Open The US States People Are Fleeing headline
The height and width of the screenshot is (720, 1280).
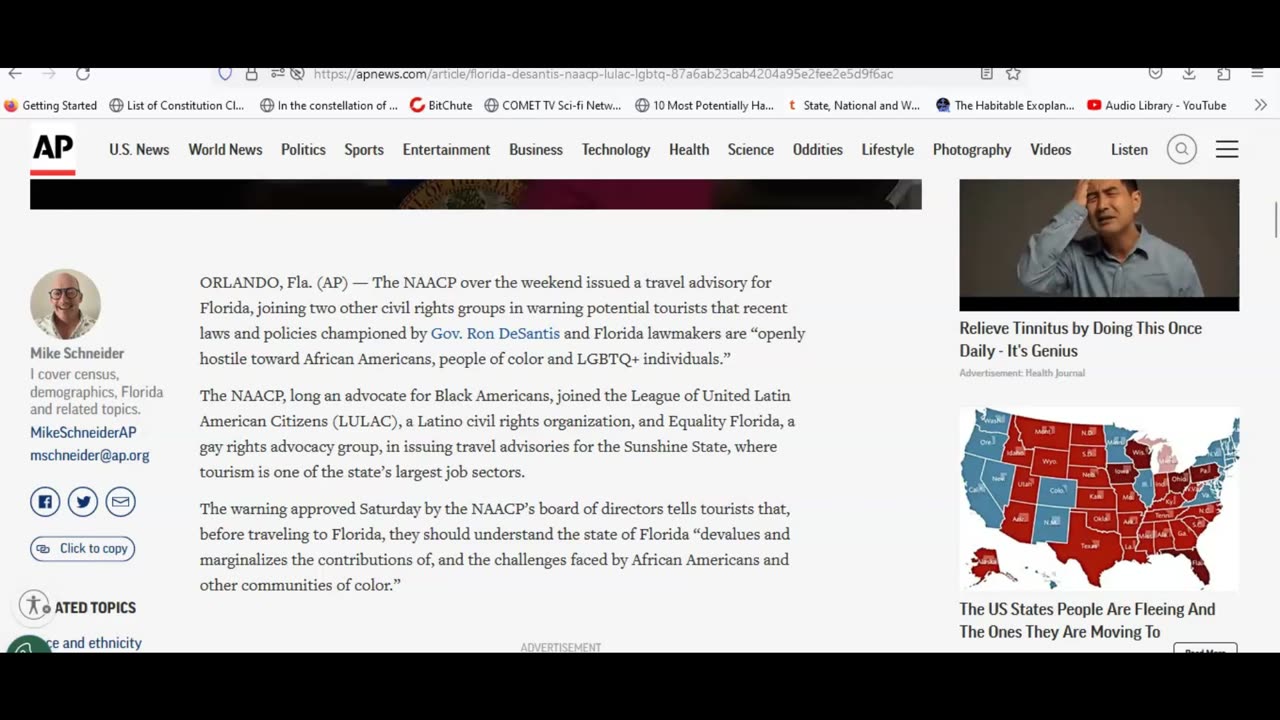(1087, 620)
